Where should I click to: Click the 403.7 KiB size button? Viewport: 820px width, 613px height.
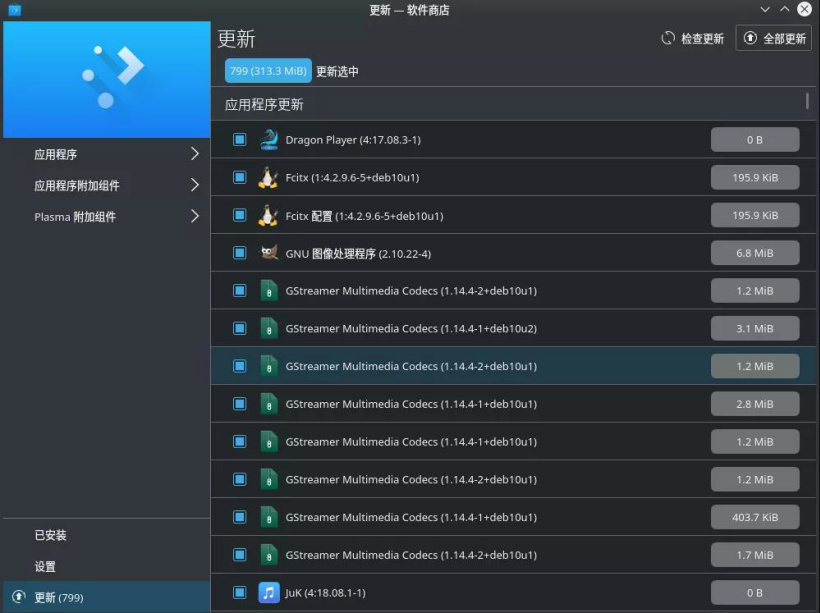(x=755, y=517)
